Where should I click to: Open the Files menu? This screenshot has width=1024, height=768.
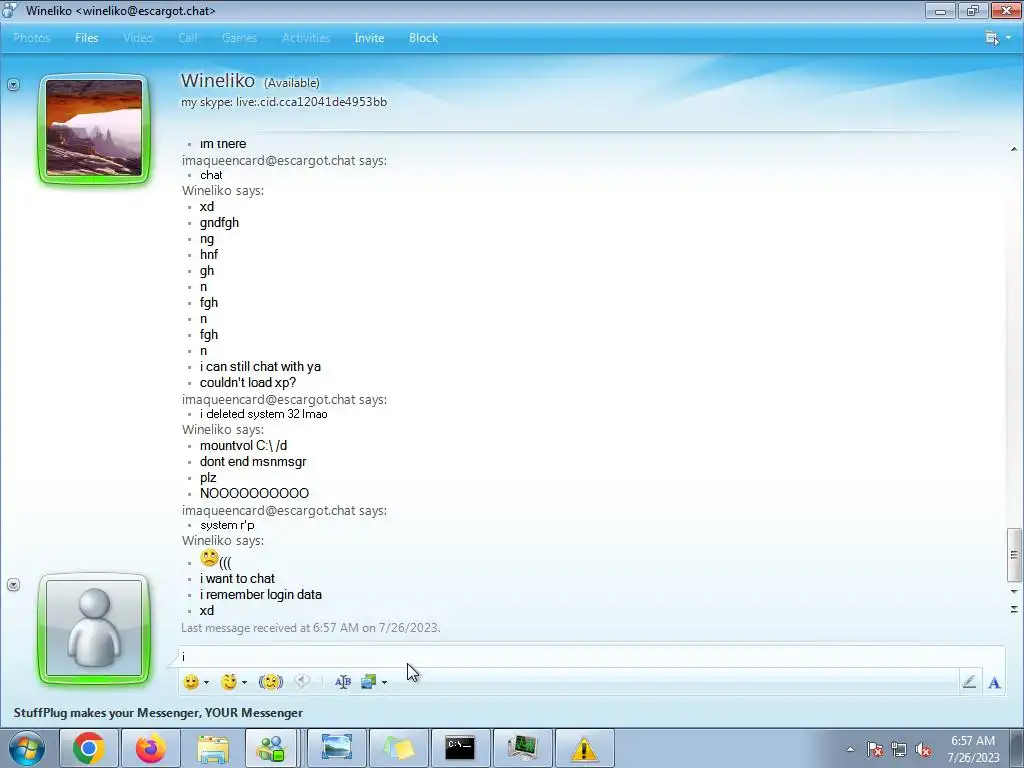pyautogui.click(x=86, y=38)
